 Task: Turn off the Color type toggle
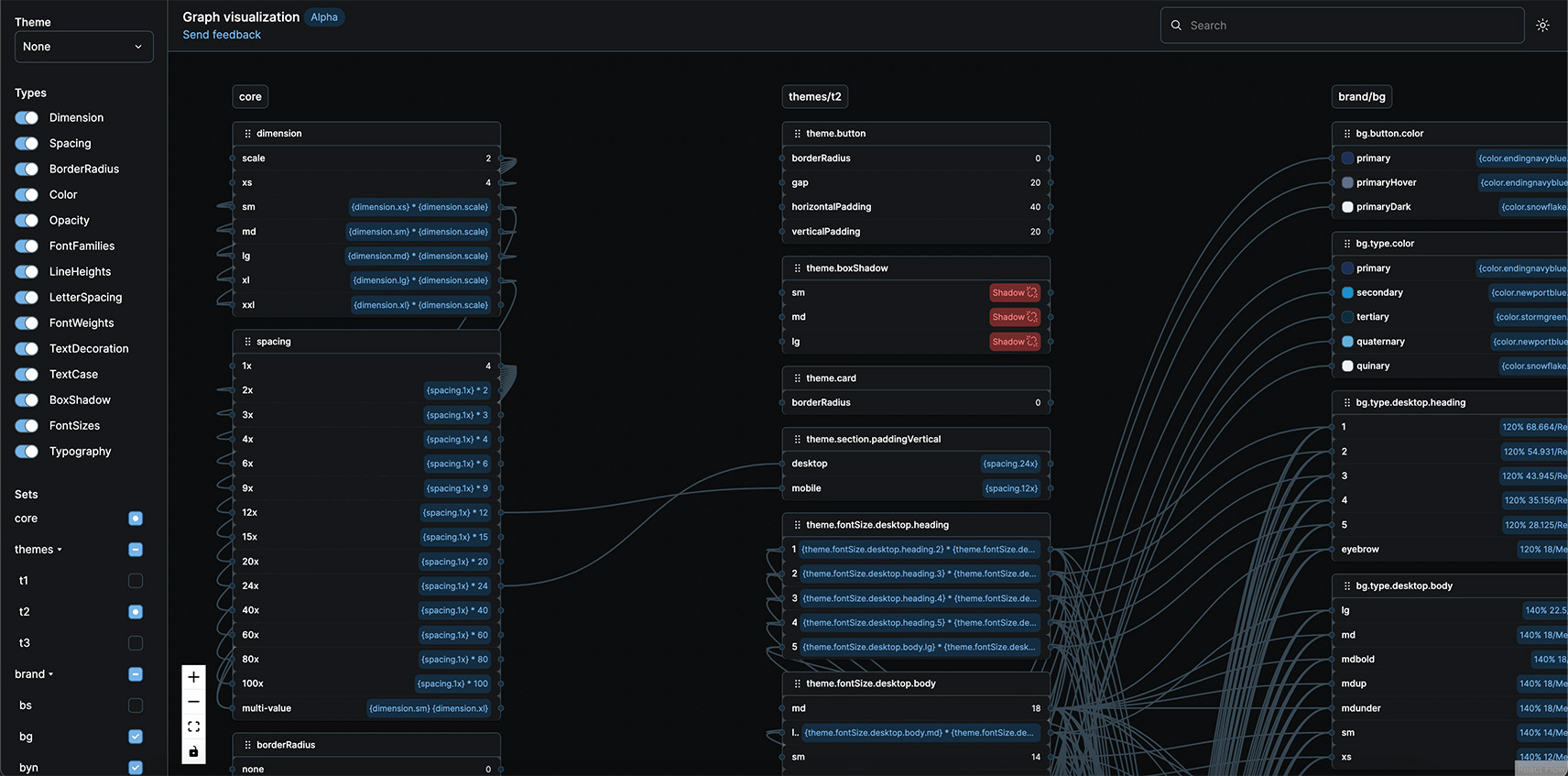27,195
